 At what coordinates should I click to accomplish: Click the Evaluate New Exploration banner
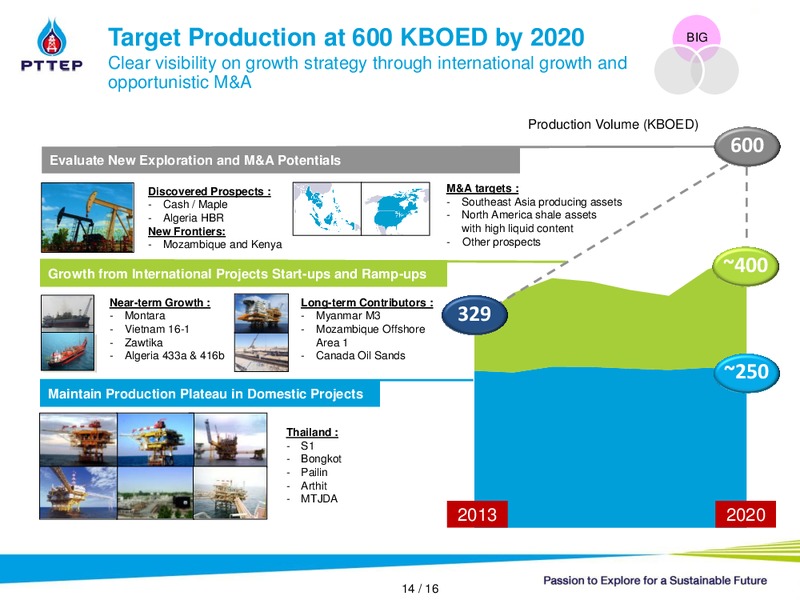click(281, 160)
